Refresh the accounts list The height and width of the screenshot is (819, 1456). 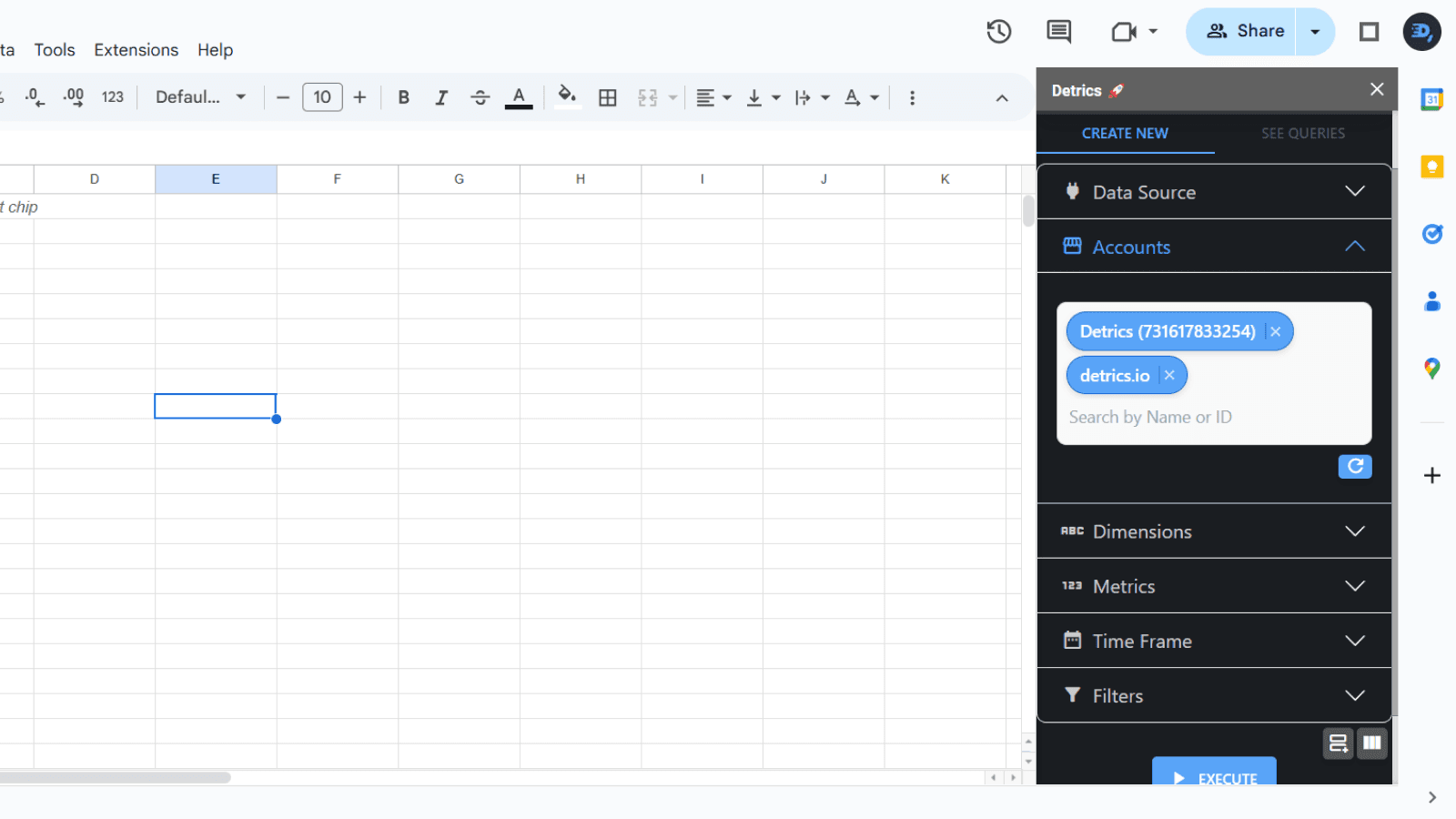(x=1354, y=466)
